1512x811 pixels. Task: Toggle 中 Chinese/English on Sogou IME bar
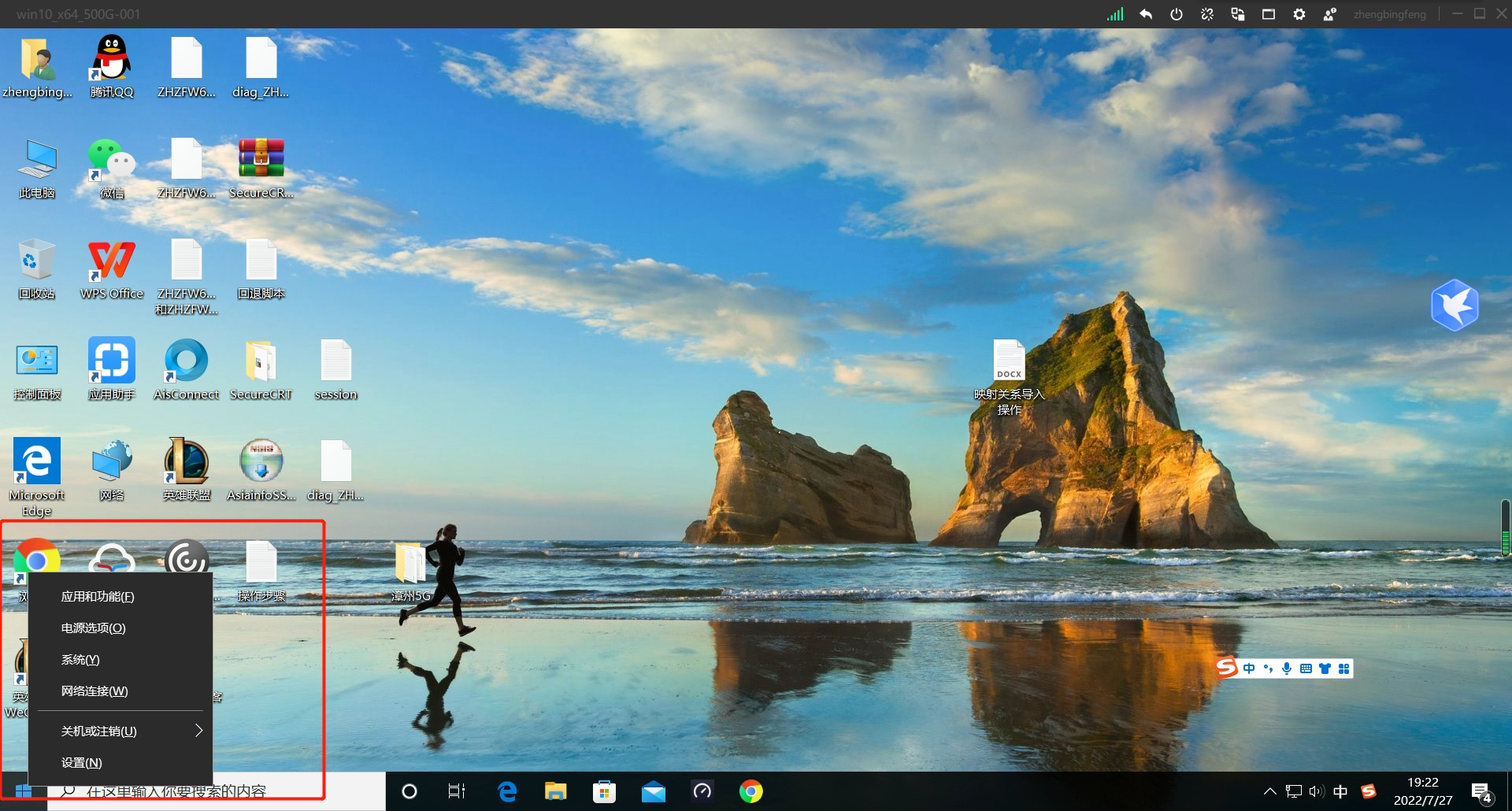(1249, 668)
